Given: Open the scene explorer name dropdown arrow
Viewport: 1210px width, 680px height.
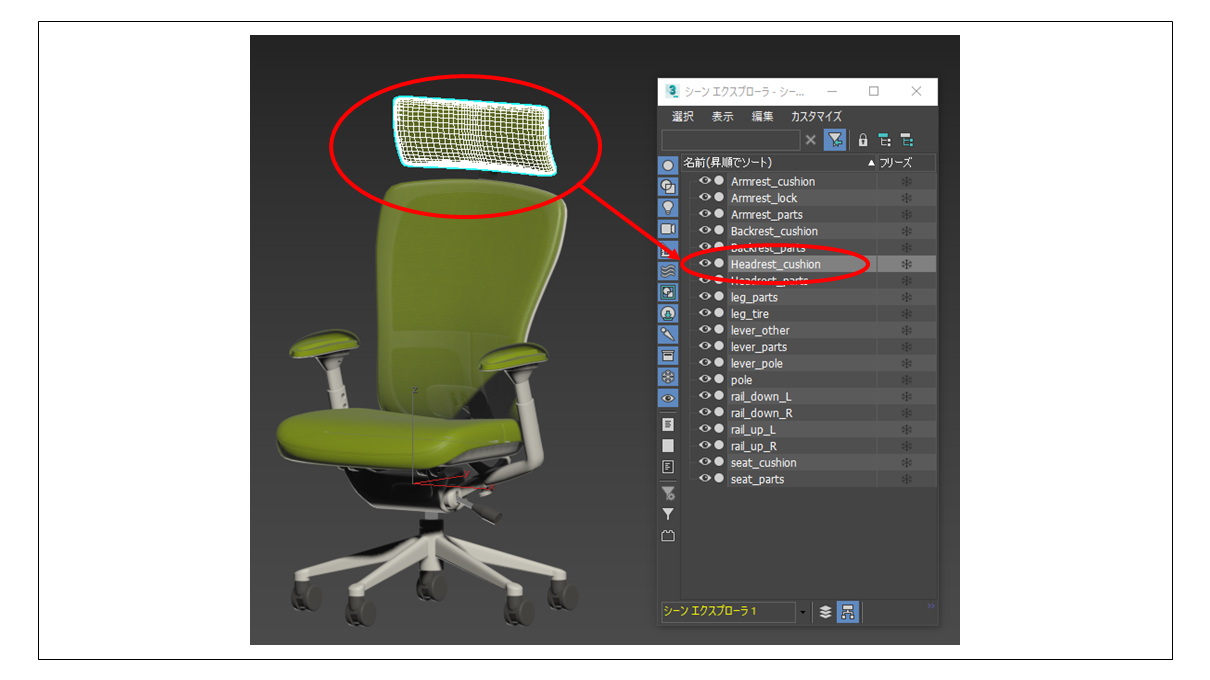Looking at the screenshot, I should 803,612.
